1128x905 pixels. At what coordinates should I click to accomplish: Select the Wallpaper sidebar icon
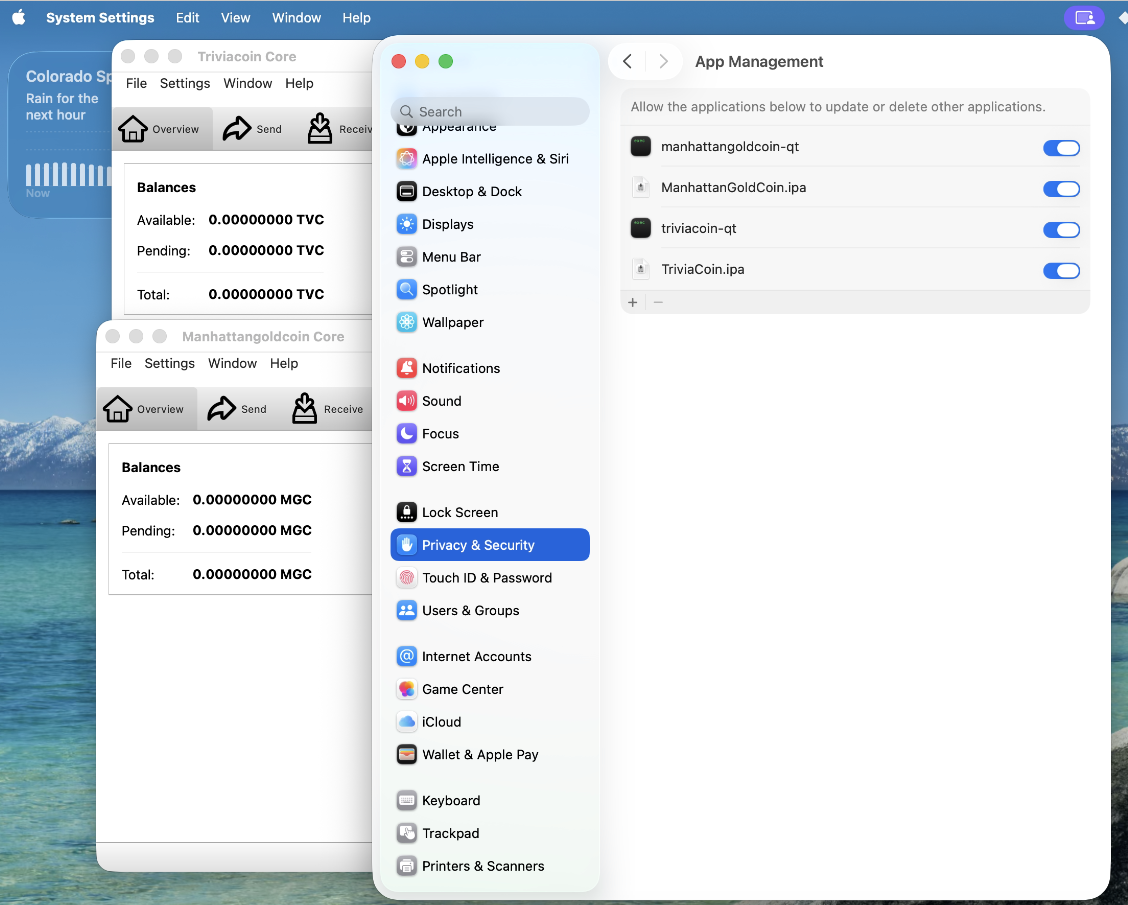[406, 322]
